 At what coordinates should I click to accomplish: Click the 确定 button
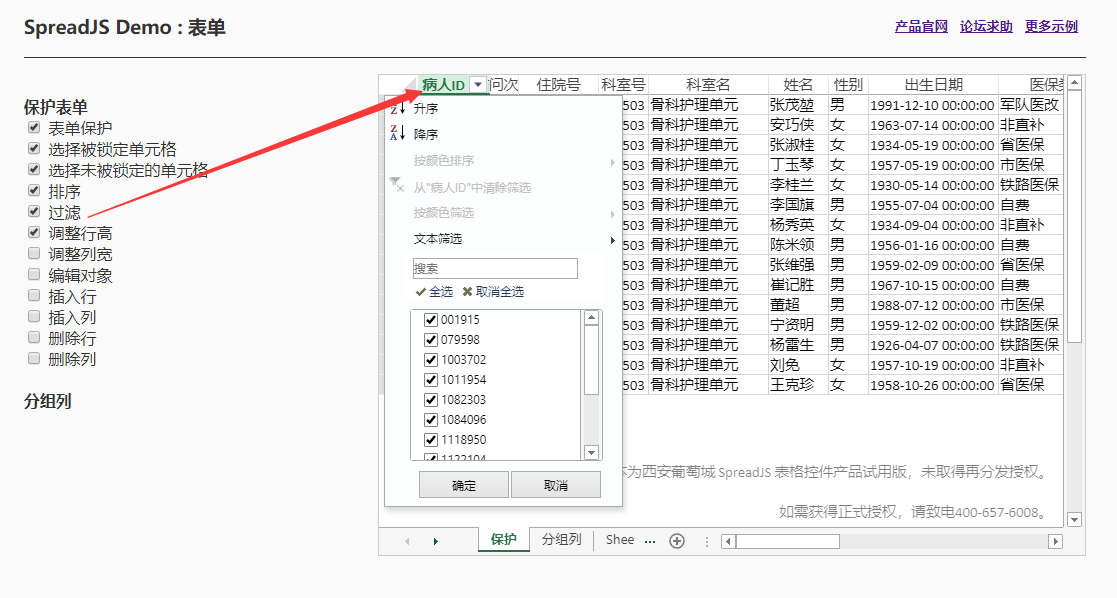click(x=464, y=485)
